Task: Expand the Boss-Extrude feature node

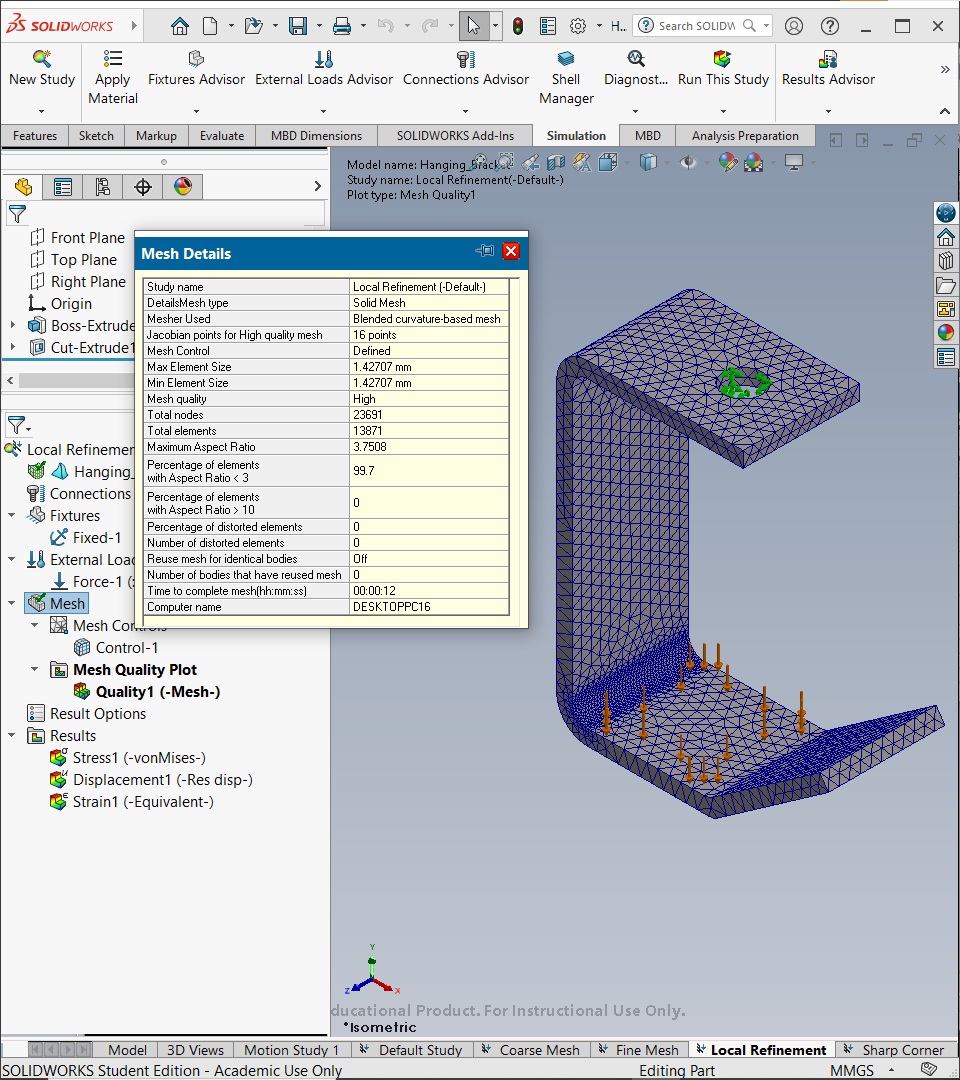Action: [x=12, y=325]
